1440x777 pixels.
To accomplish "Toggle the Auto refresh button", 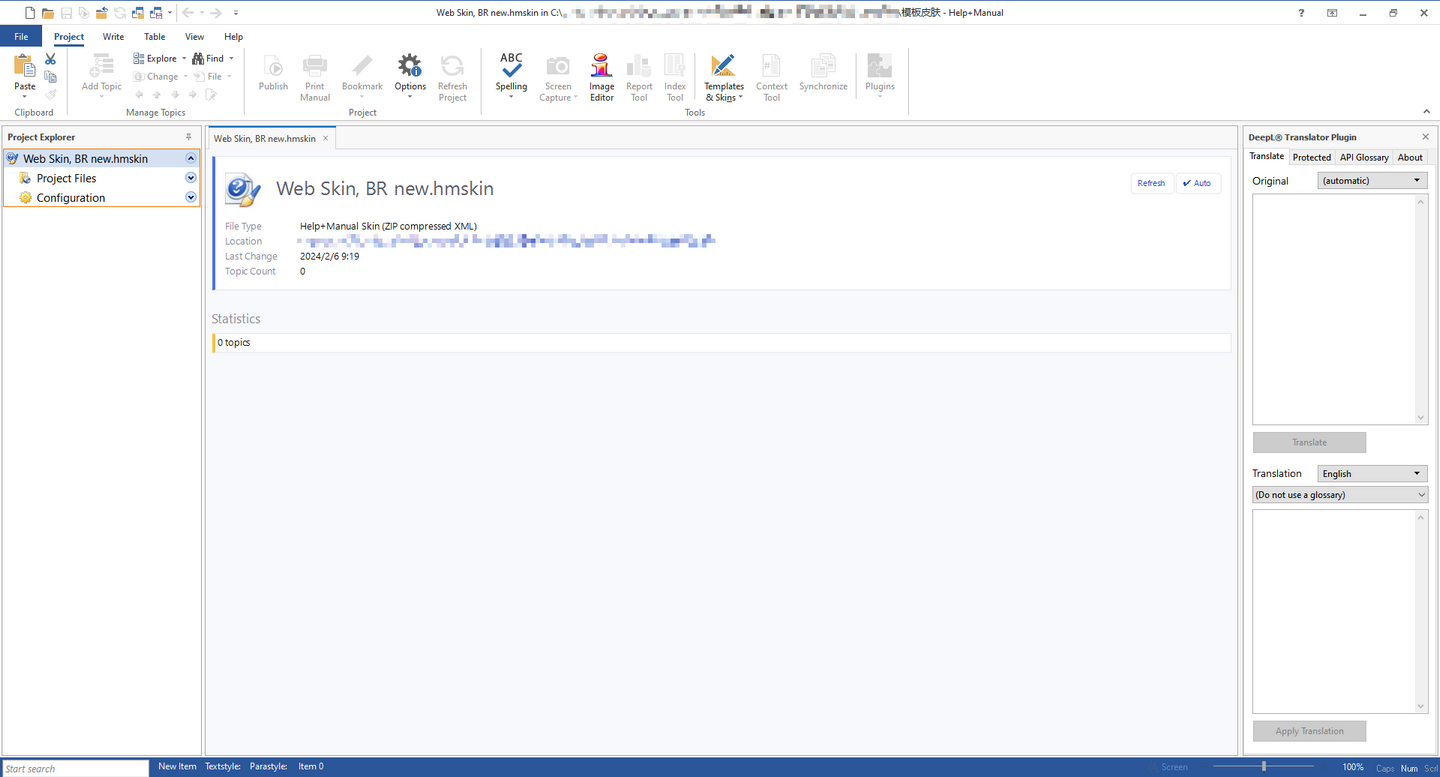I will [x=1197, y=183].
